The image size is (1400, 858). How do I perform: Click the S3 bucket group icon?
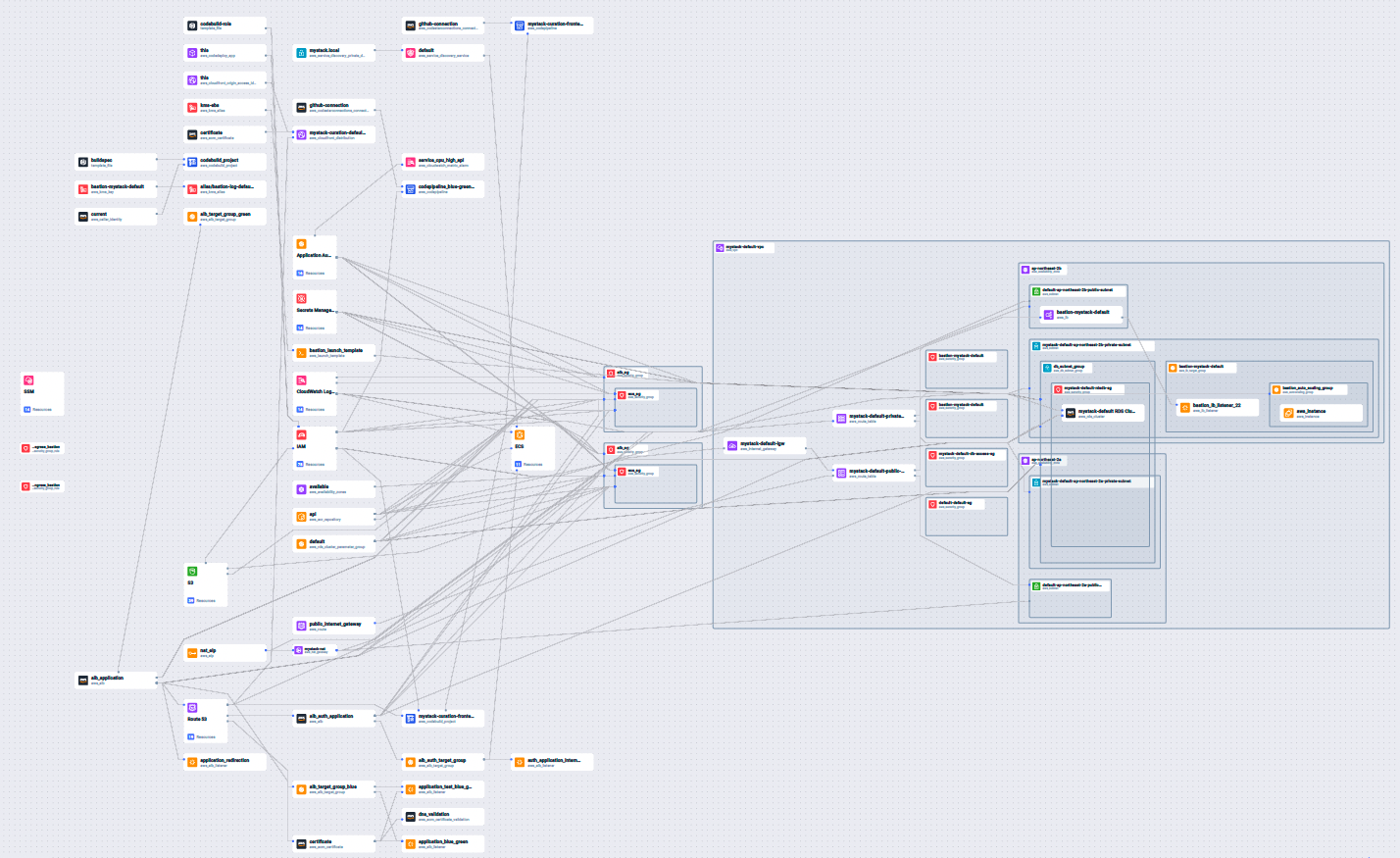point(192,571)
